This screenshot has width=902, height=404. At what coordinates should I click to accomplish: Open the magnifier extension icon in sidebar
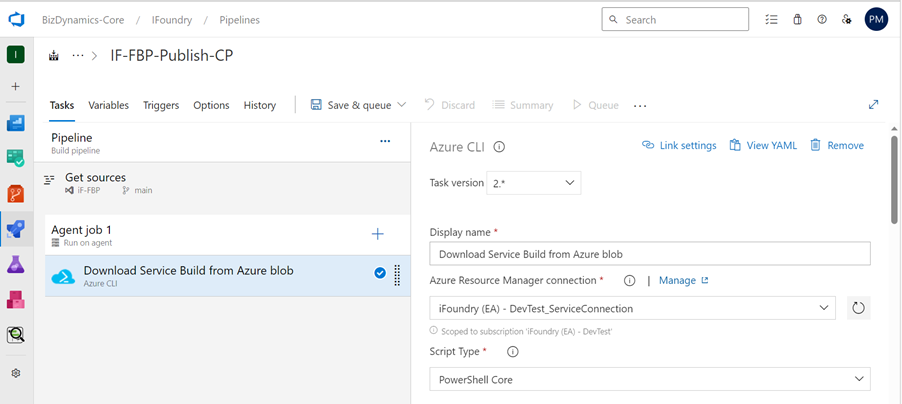(16, 335)
